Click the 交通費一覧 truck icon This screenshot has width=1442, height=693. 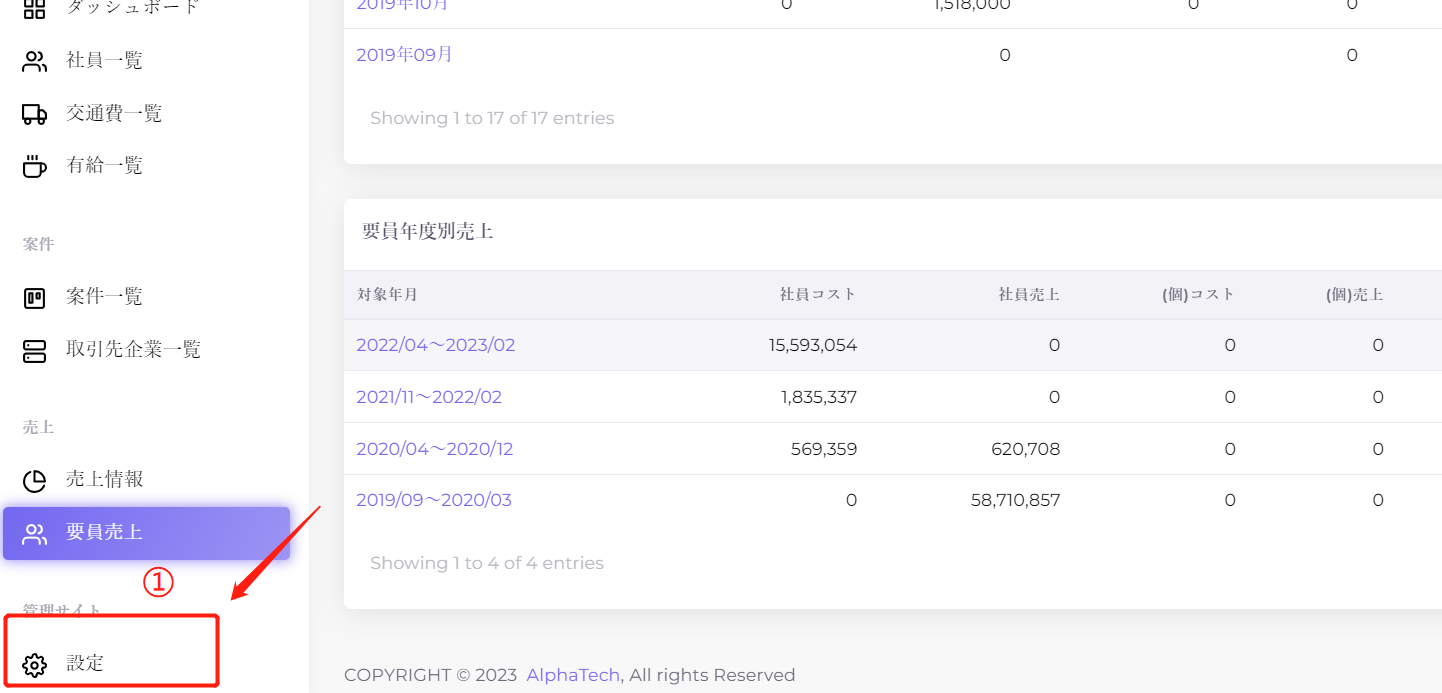point(34,115)
